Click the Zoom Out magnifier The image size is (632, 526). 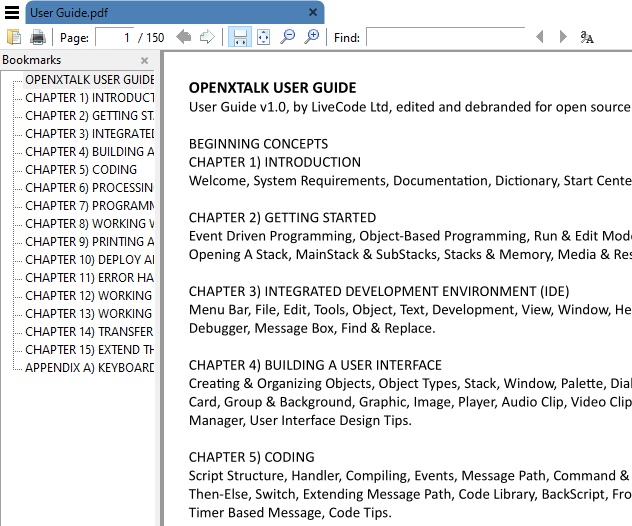(288, 37)
